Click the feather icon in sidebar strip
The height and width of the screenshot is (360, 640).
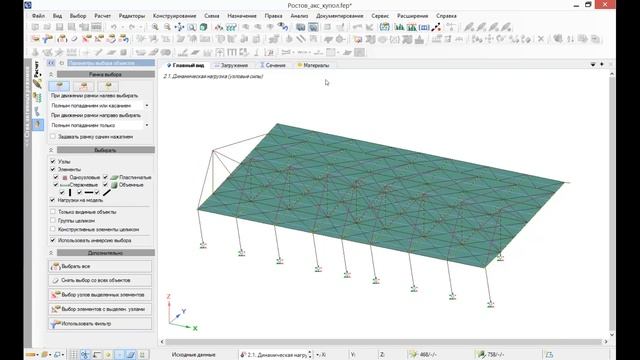[38, 84]
